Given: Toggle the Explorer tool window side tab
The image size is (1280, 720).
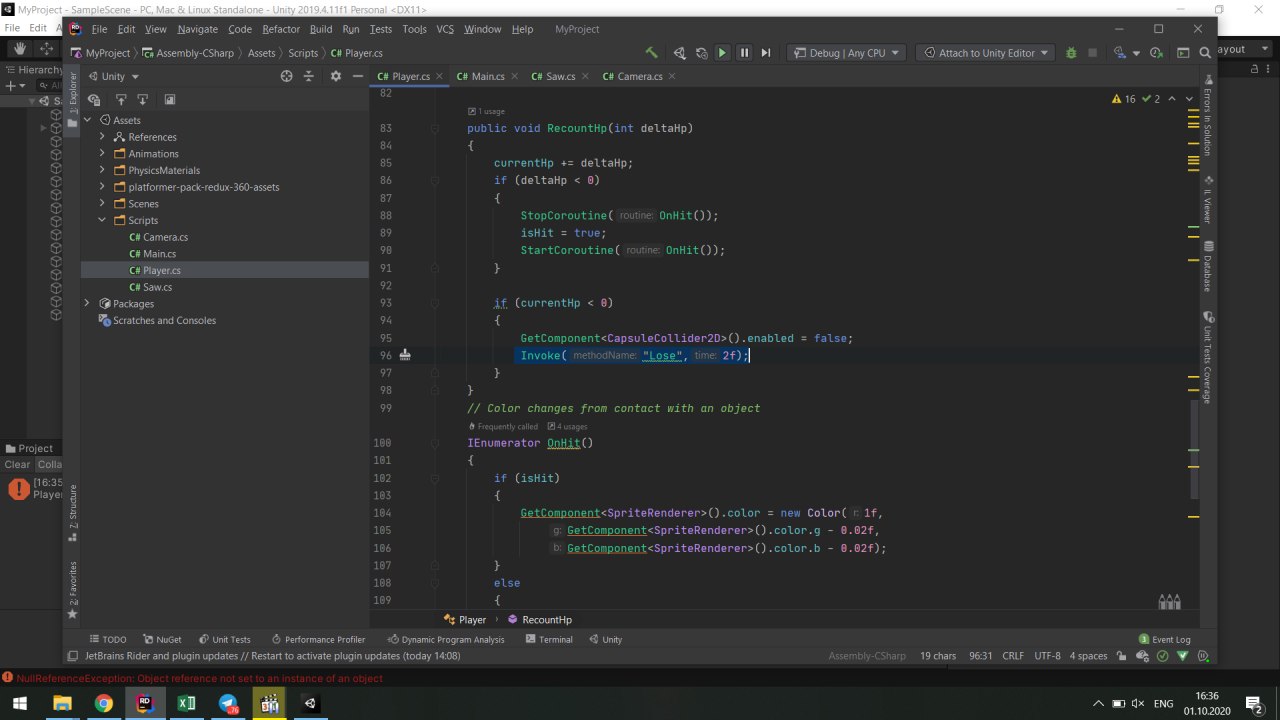Looking at the screenshot, I should (72, 95).
